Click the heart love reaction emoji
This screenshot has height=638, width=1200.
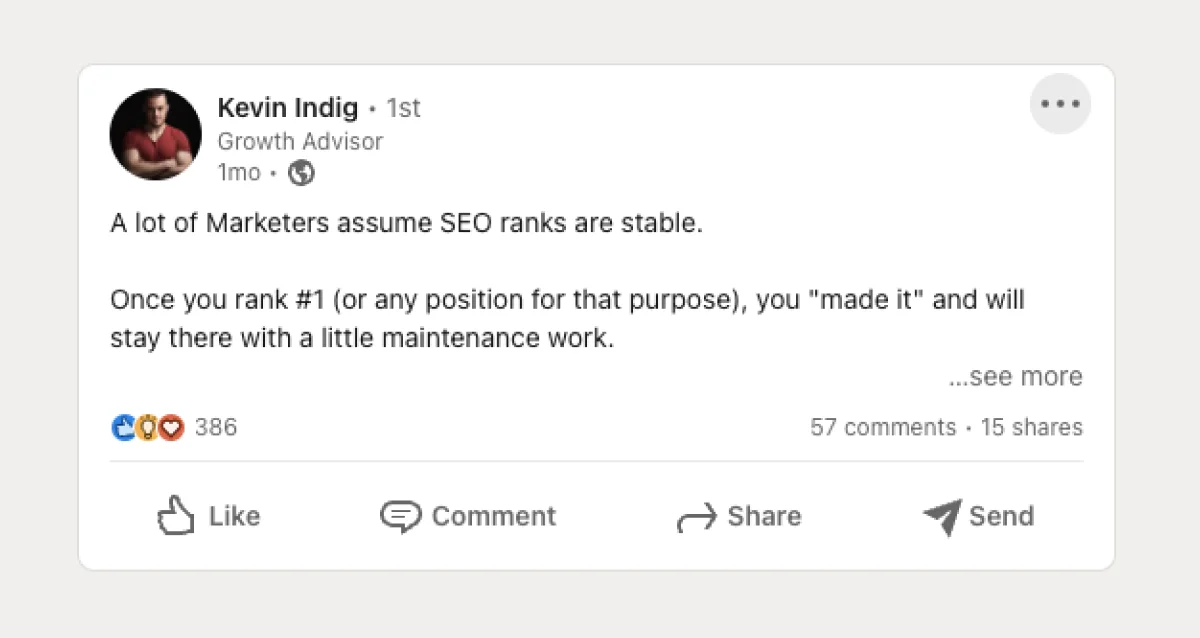click(x=170, y=427)
